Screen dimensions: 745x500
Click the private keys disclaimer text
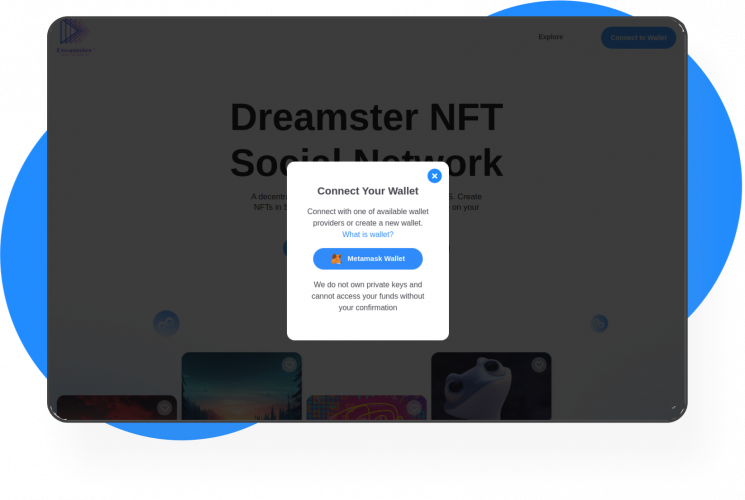(x=368, y=296)
